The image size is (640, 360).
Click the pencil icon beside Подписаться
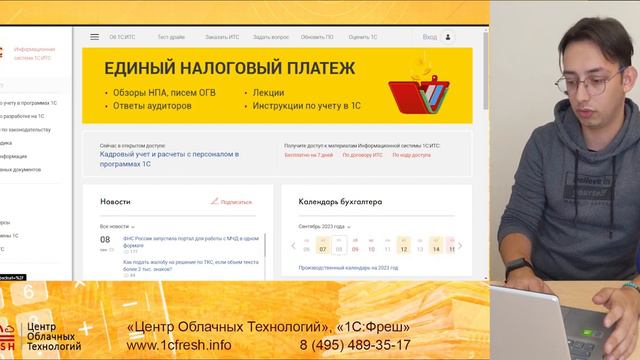coord(214,201)
